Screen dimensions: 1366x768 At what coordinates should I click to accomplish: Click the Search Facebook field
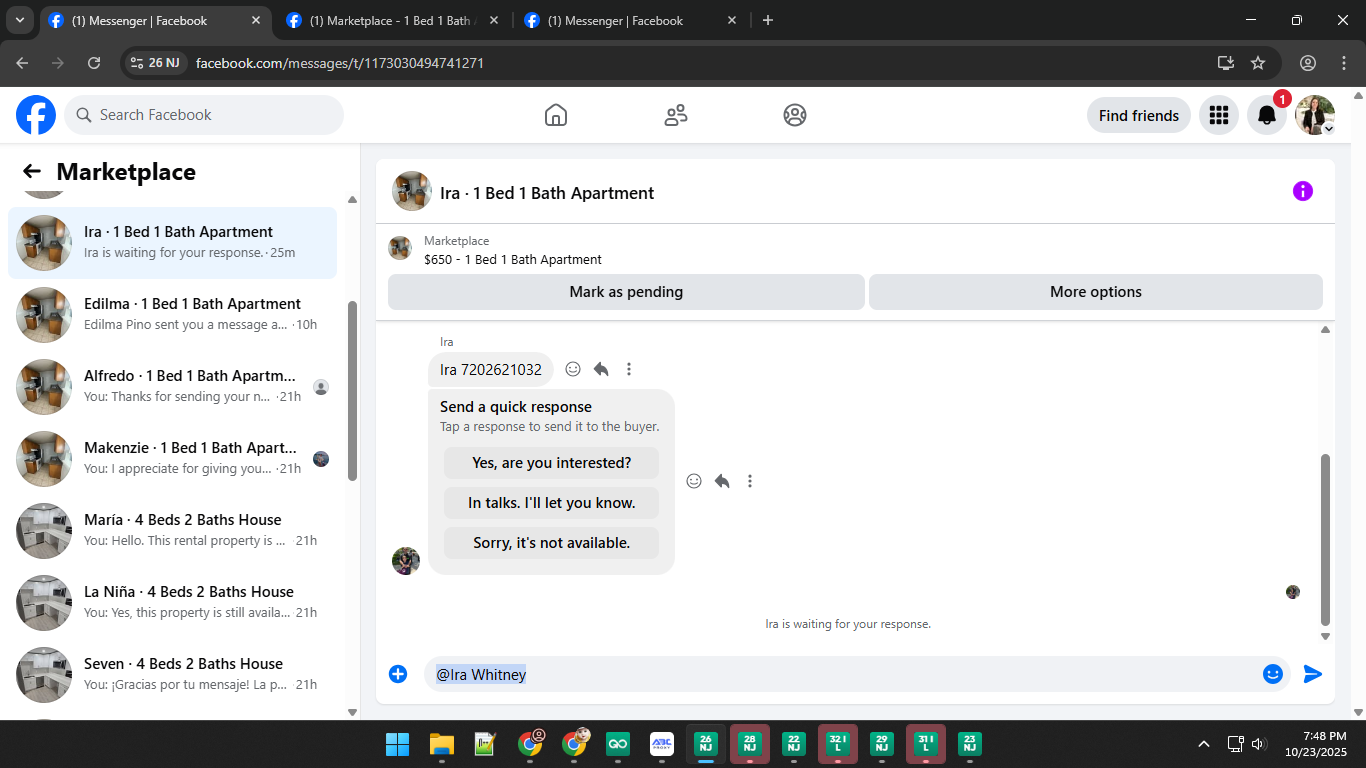[204, 115]
